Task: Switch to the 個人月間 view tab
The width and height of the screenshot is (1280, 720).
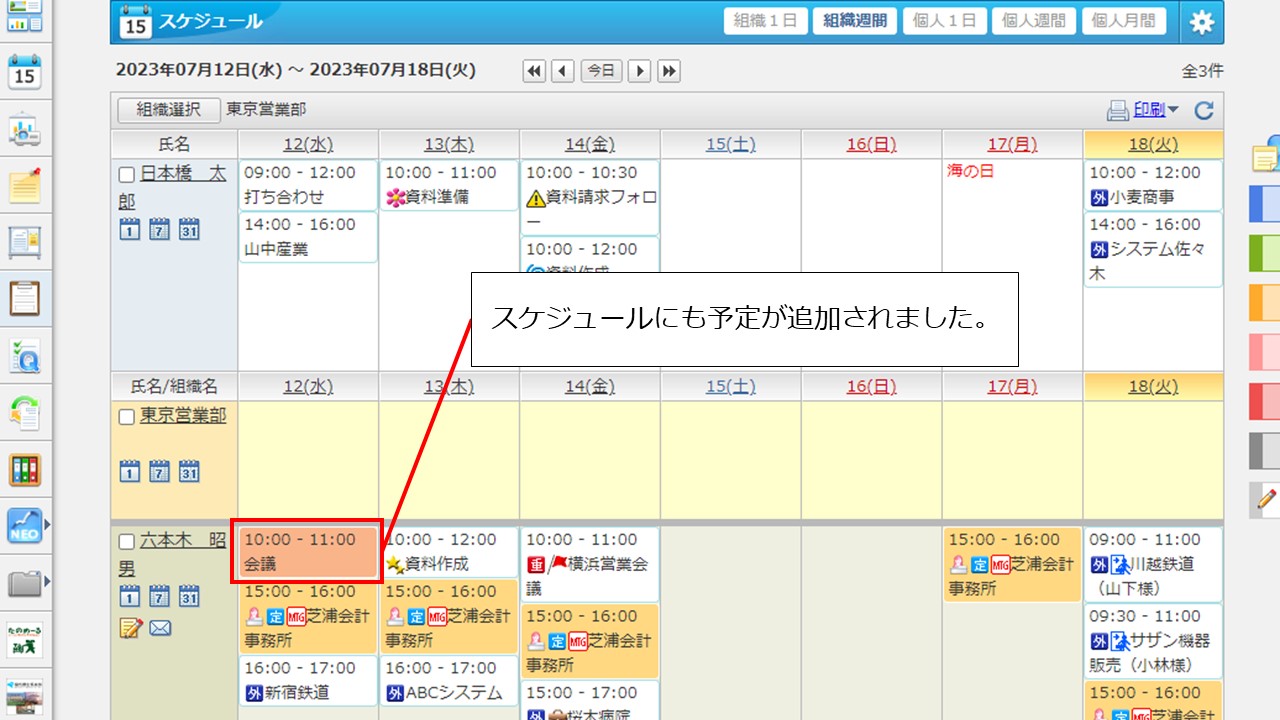Action: point(1124,22)
